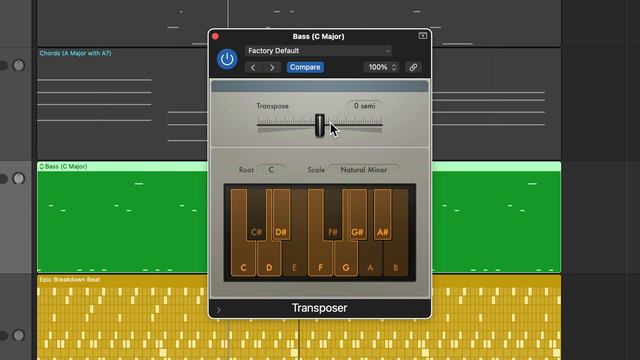Toggle the Transposer plugin power button
Viewport: 640px width, 360px height.
pyautogui.click(x=227, y=59)
